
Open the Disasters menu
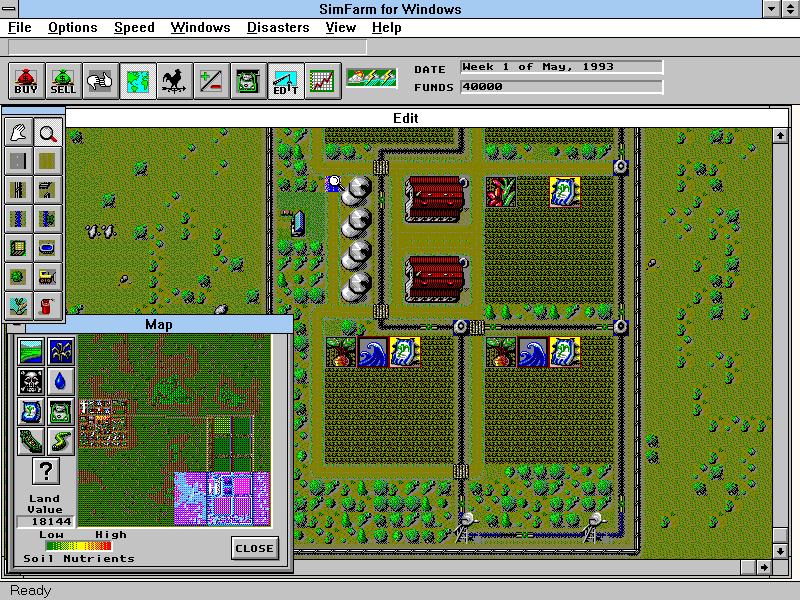pos(278,28)
